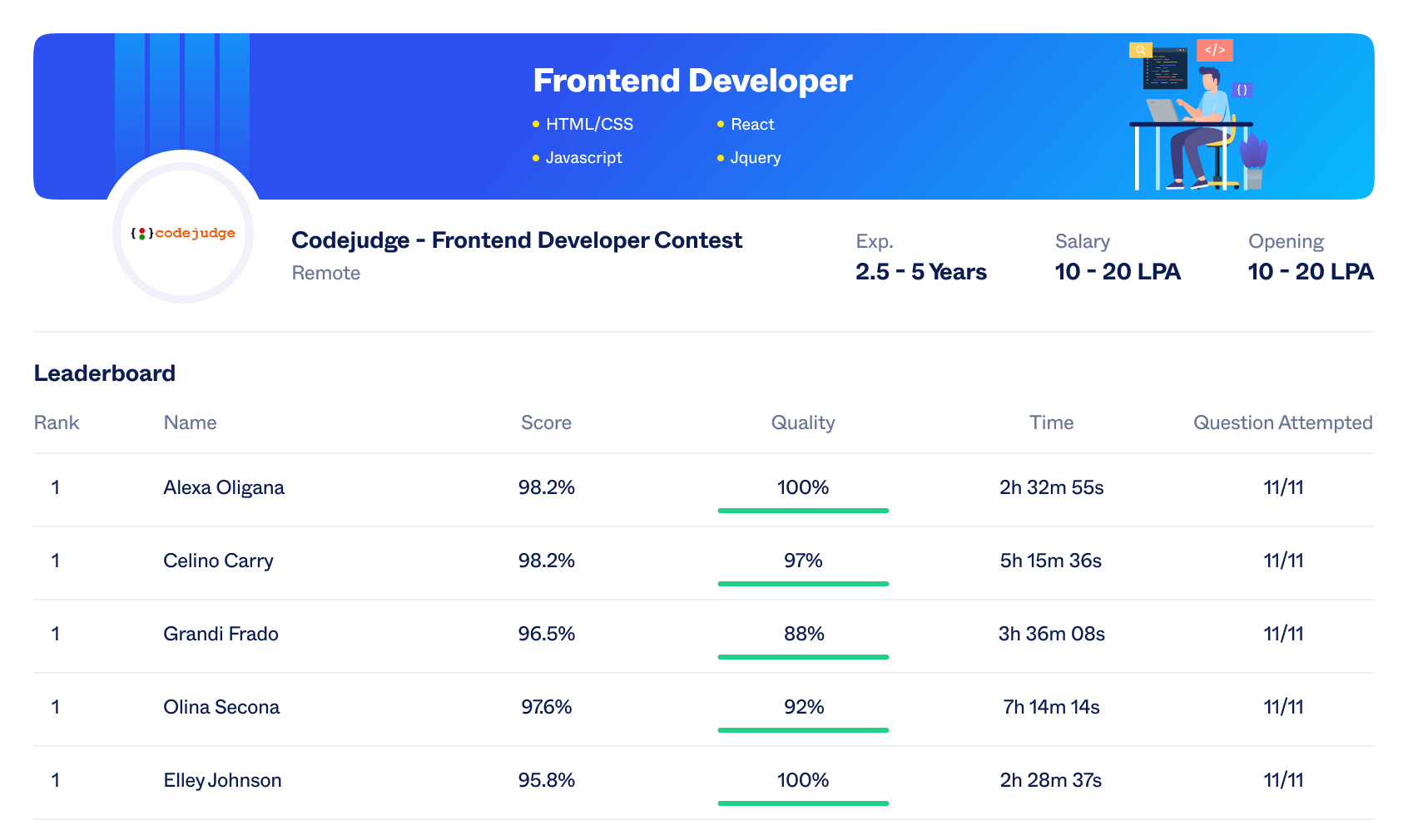Screen dimensions: 1408x840
Task: Click the yellow bullet beside Jquery
Action: [x=719, y=157]
